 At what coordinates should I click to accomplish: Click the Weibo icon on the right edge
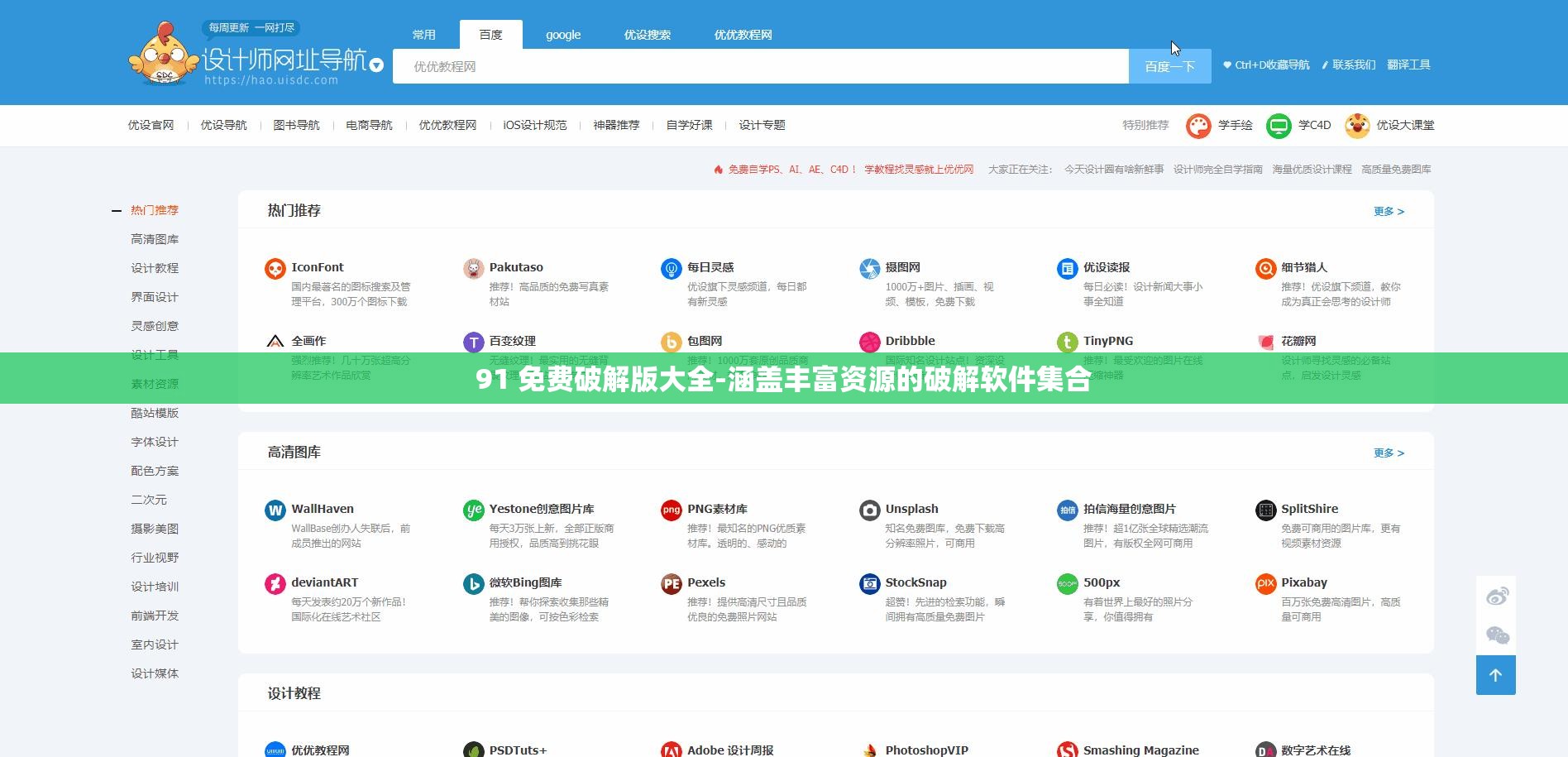coord(1497,595)
